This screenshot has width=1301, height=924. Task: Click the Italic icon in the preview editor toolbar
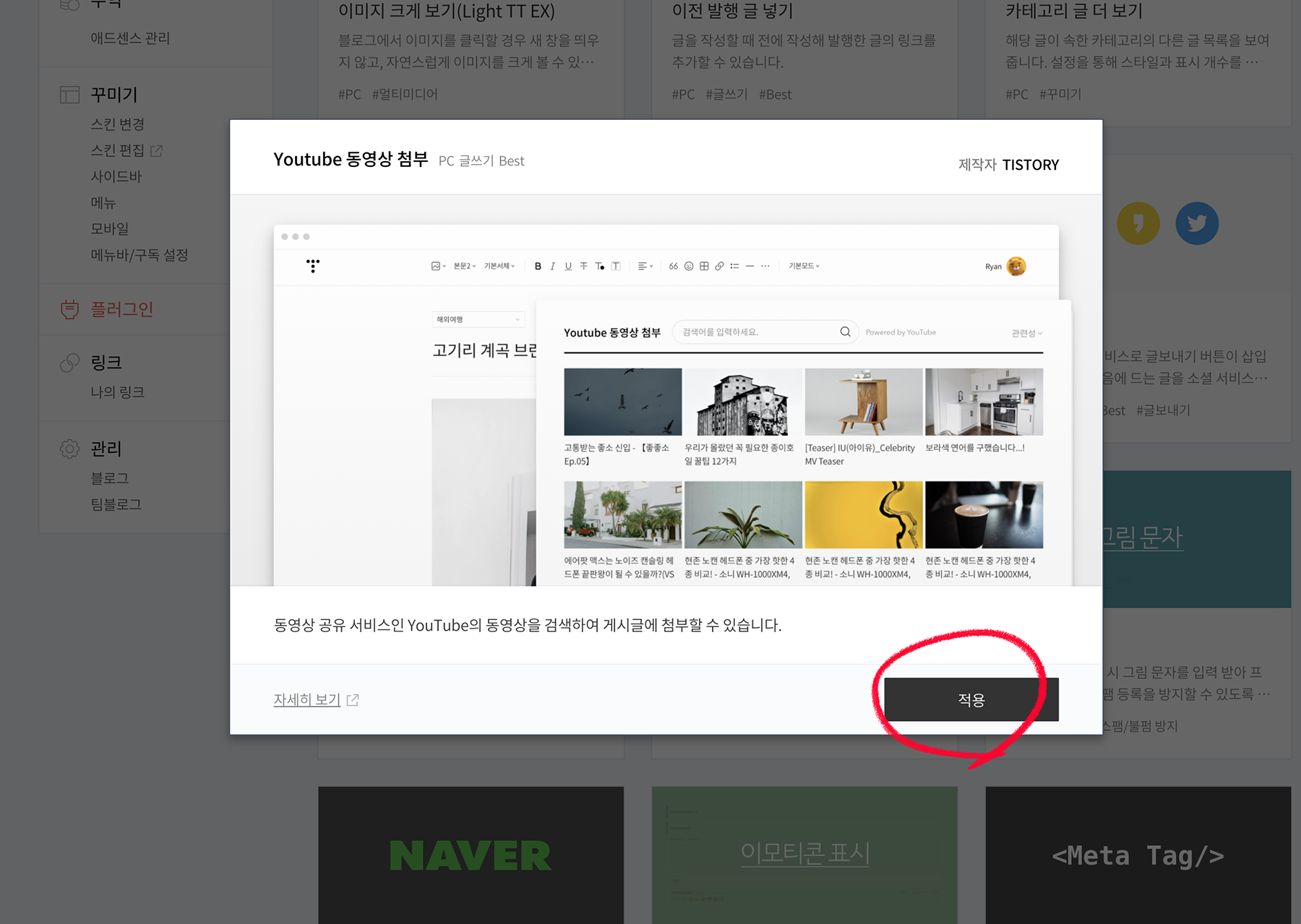(553, 266)
